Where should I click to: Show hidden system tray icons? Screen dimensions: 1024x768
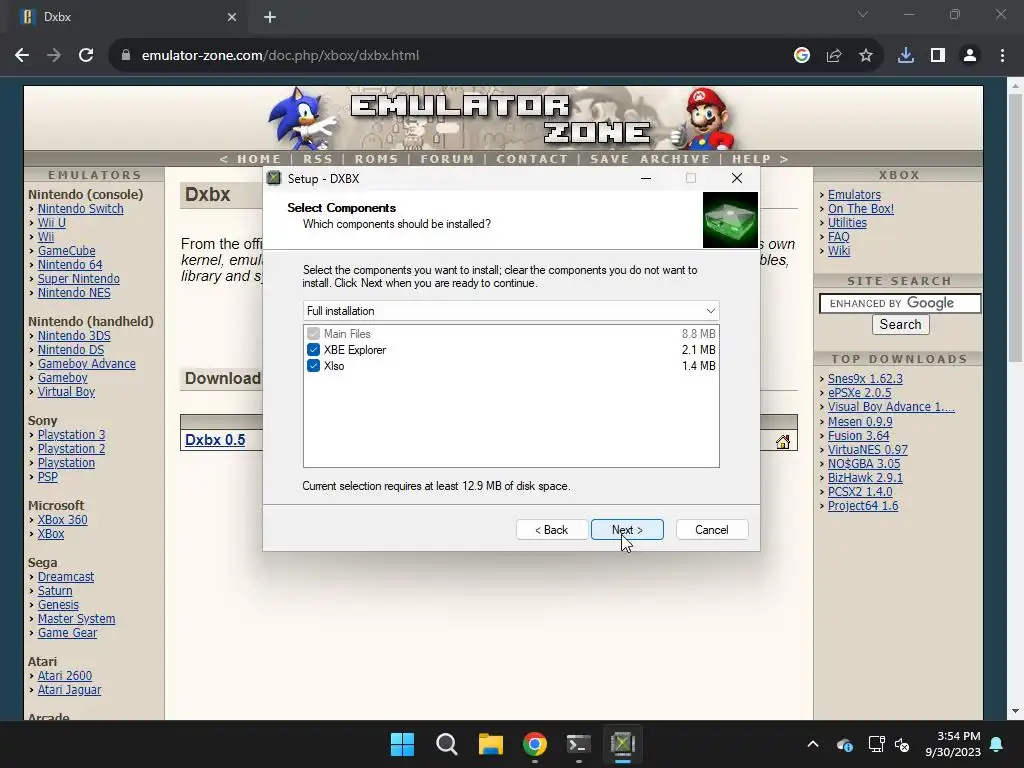tap(813, 744)
